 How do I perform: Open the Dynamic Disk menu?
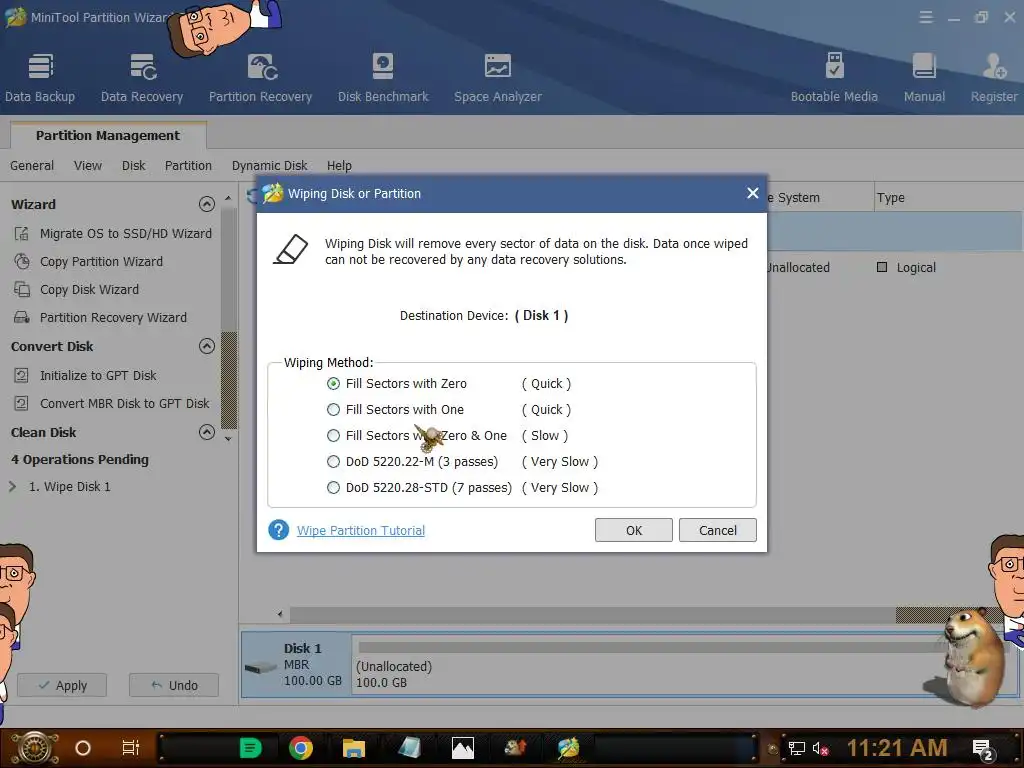[x=269, y=165]
